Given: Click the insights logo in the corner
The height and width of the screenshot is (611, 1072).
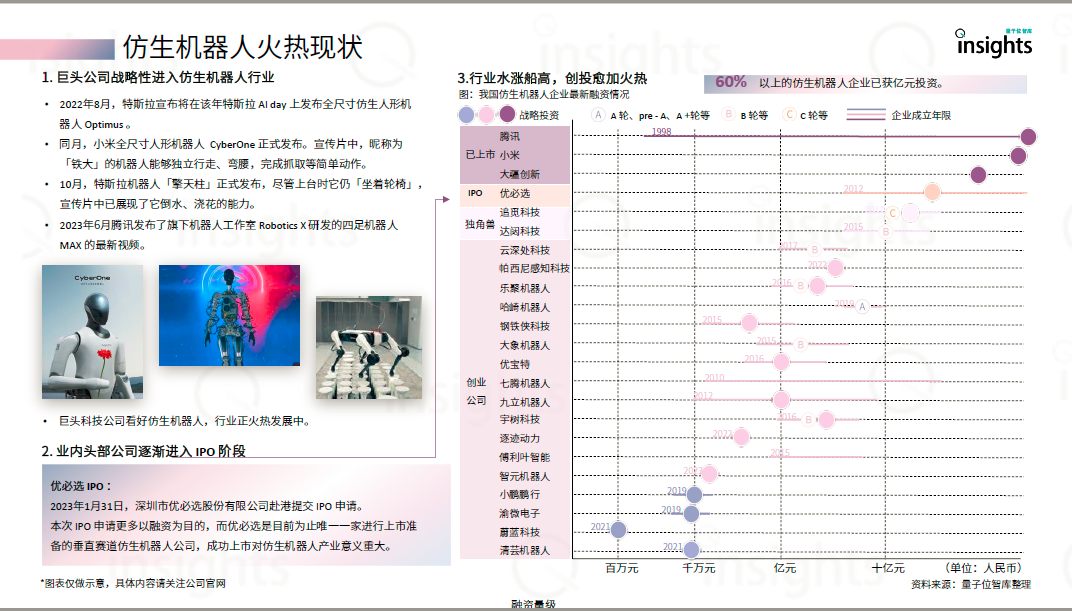Looking at the screenshot, I should pos(994,44).
